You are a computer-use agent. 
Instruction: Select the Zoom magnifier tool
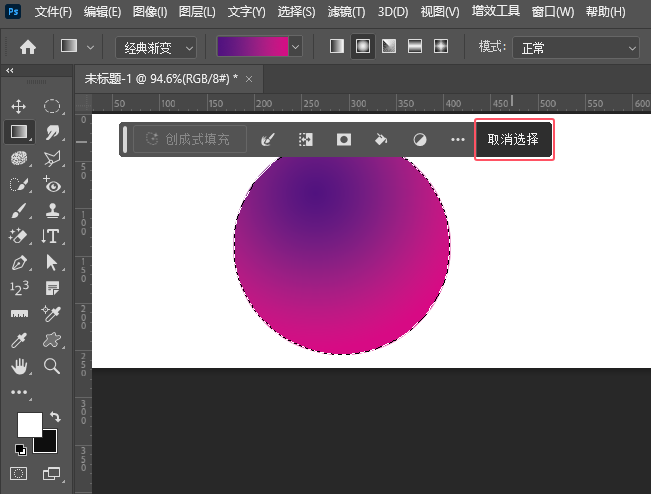[52, 367]
